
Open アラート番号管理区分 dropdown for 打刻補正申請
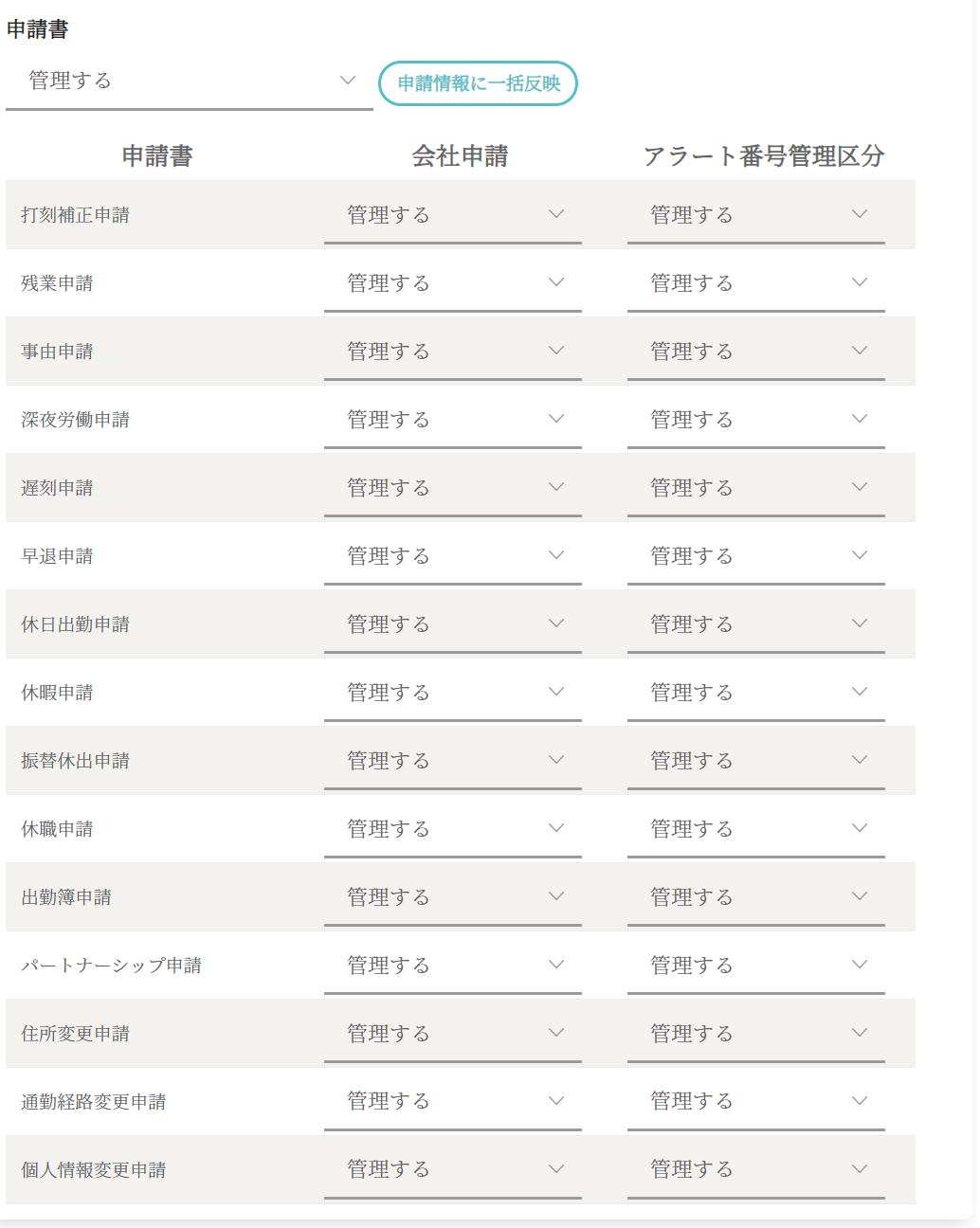pos(756,215)
